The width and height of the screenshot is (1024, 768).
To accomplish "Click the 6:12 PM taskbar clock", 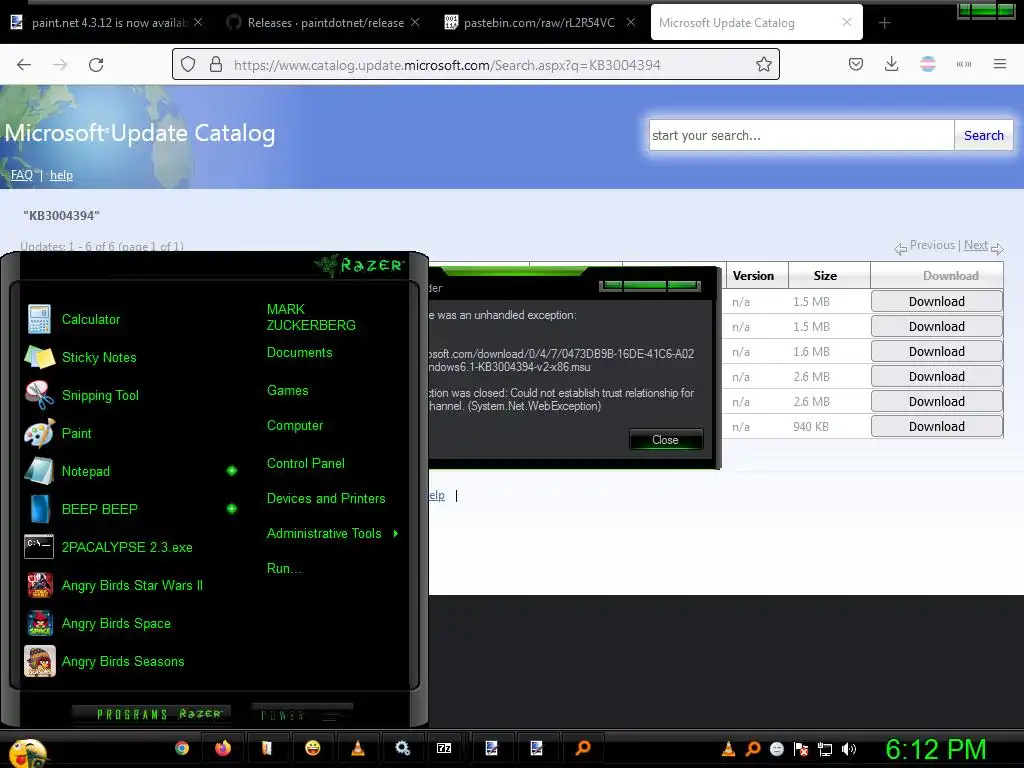I will point(935,750).
